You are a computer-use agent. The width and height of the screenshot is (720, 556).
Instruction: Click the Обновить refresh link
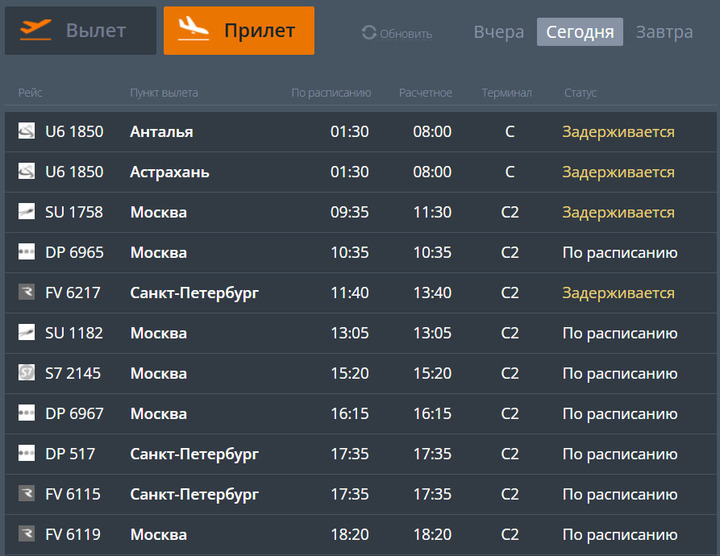(x=406, y=34)
